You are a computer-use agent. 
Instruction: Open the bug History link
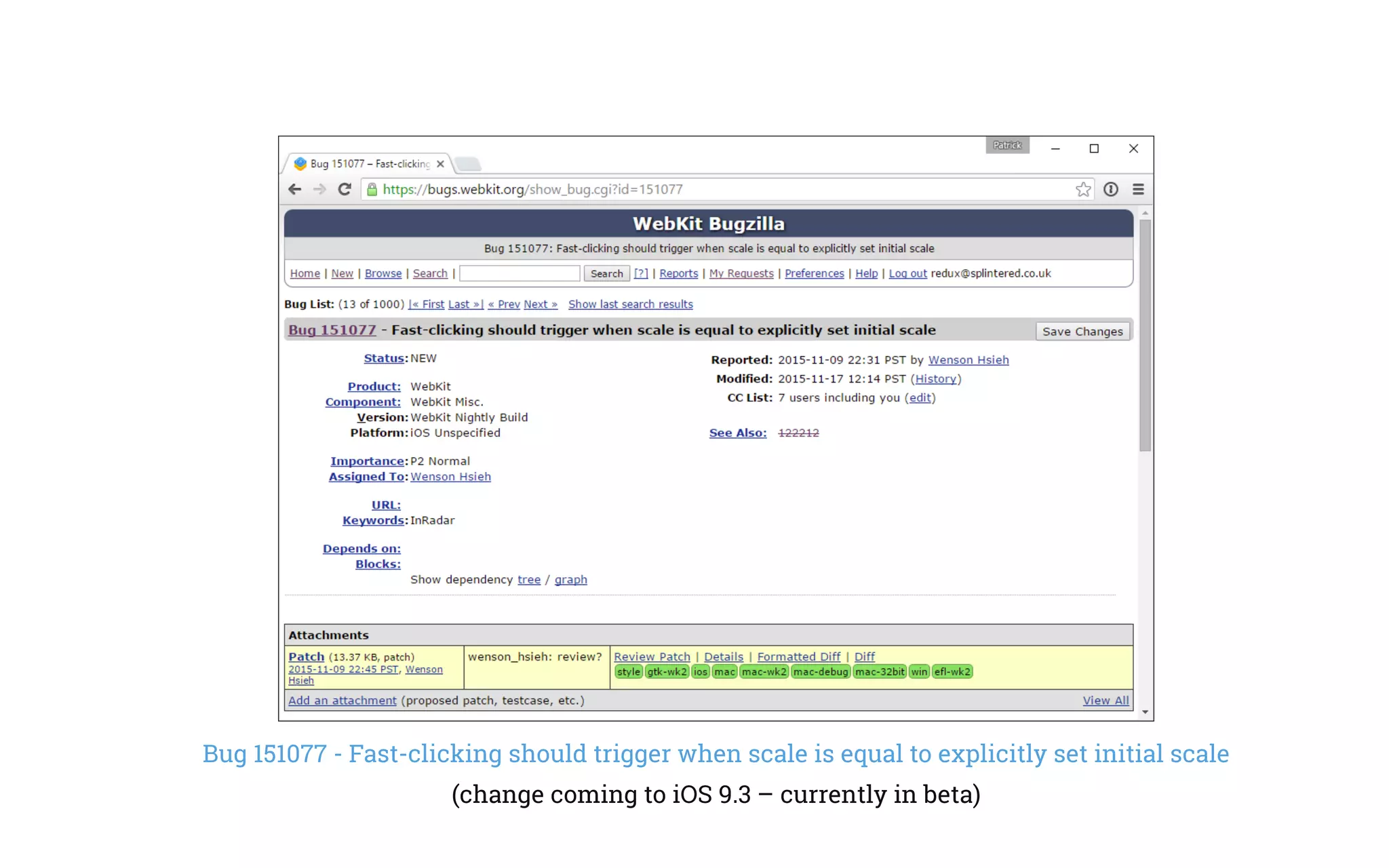936,379
